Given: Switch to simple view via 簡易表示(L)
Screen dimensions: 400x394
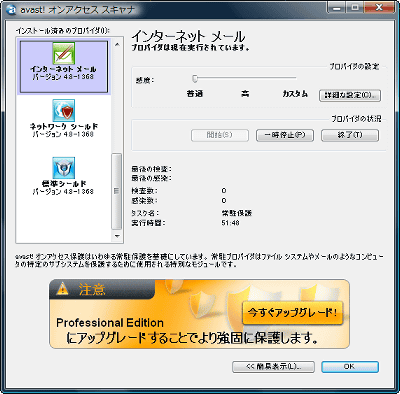Looking at the screenshot, I should coord(273,367).
